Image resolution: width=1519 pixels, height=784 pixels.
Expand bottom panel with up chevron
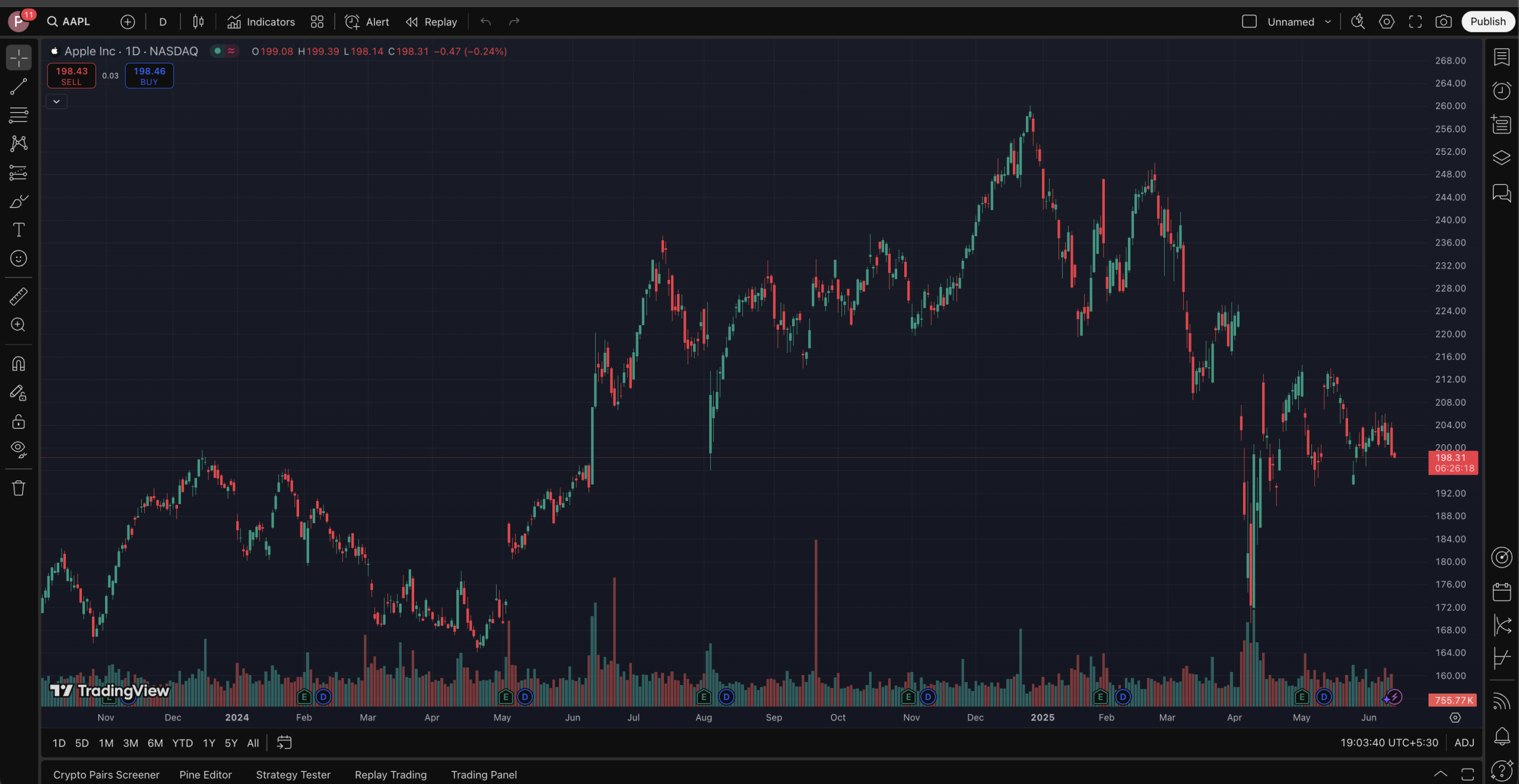coord(1440,774)
